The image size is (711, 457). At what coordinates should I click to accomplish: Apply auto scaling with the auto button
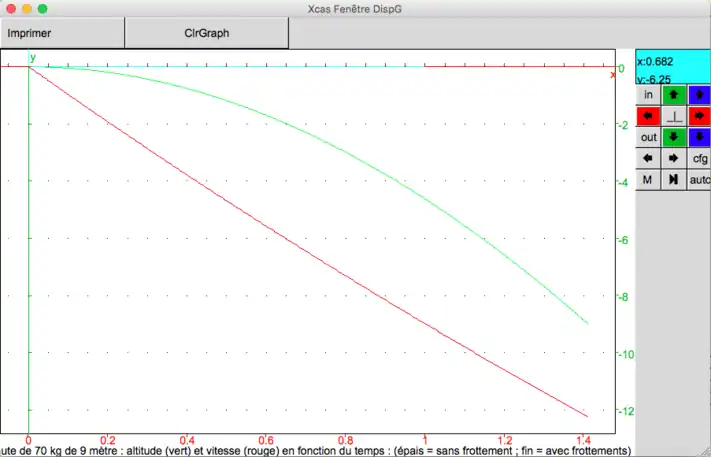pyautogui.click(x=699, y=179)
